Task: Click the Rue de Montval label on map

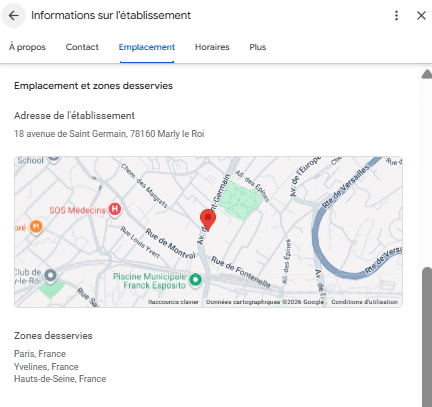Action: (x=170, y=244)
